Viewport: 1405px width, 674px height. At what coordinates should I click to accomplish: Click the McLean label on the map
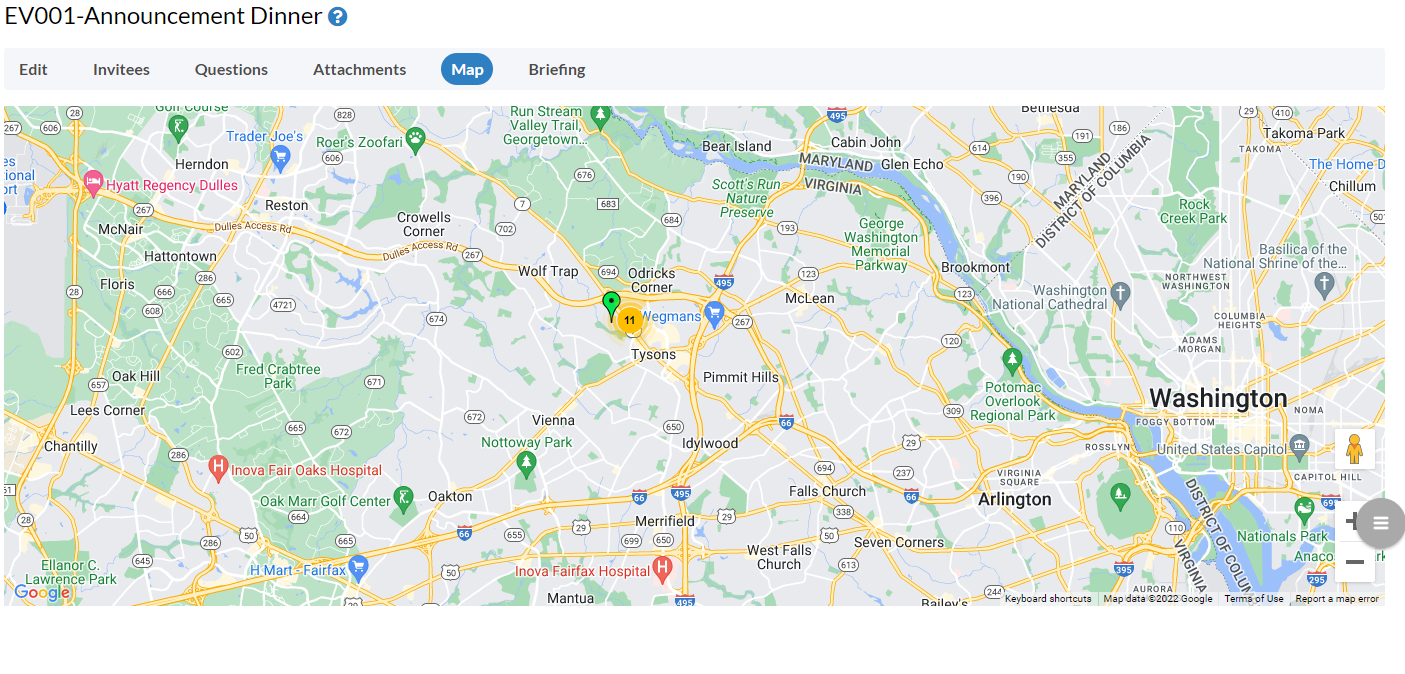(810, 298)
